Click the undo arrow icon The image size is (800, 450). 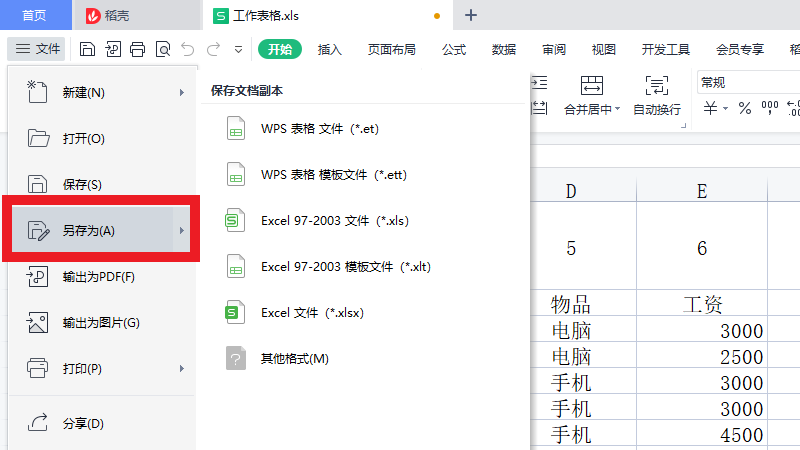tap(188, 49)
